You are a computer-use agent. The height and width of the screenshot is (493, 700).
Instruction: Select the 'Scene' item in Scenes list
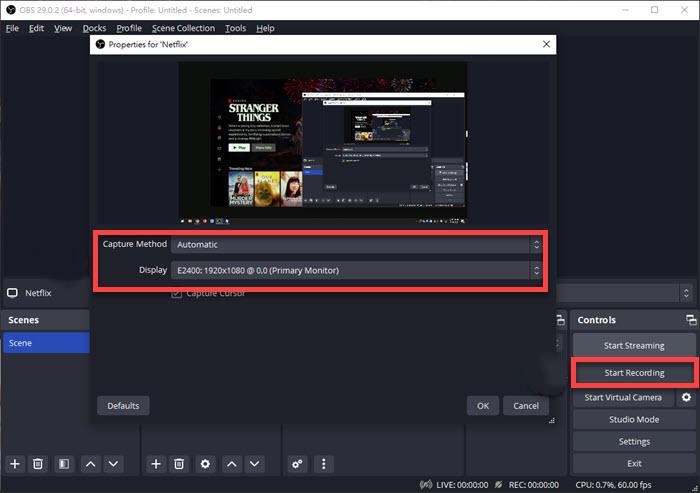click(46, 343)
